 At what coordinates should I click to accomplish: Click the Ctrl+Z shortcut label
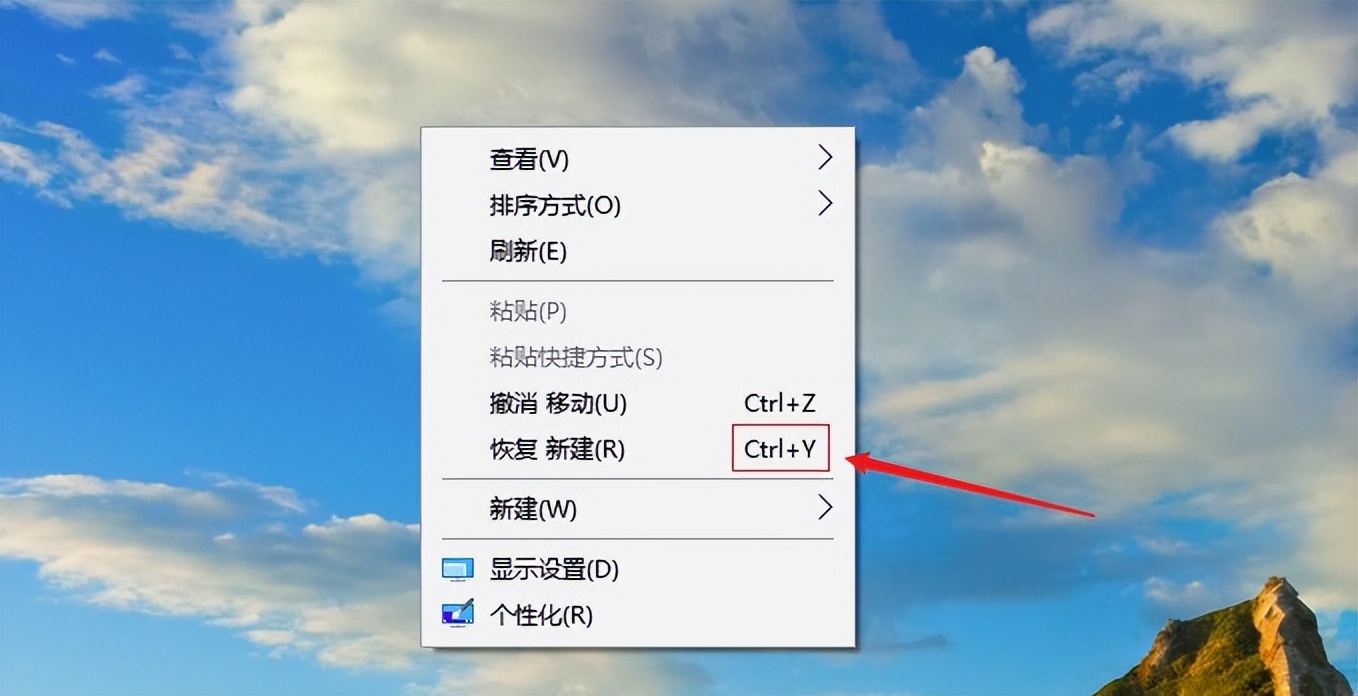(780, 403)
